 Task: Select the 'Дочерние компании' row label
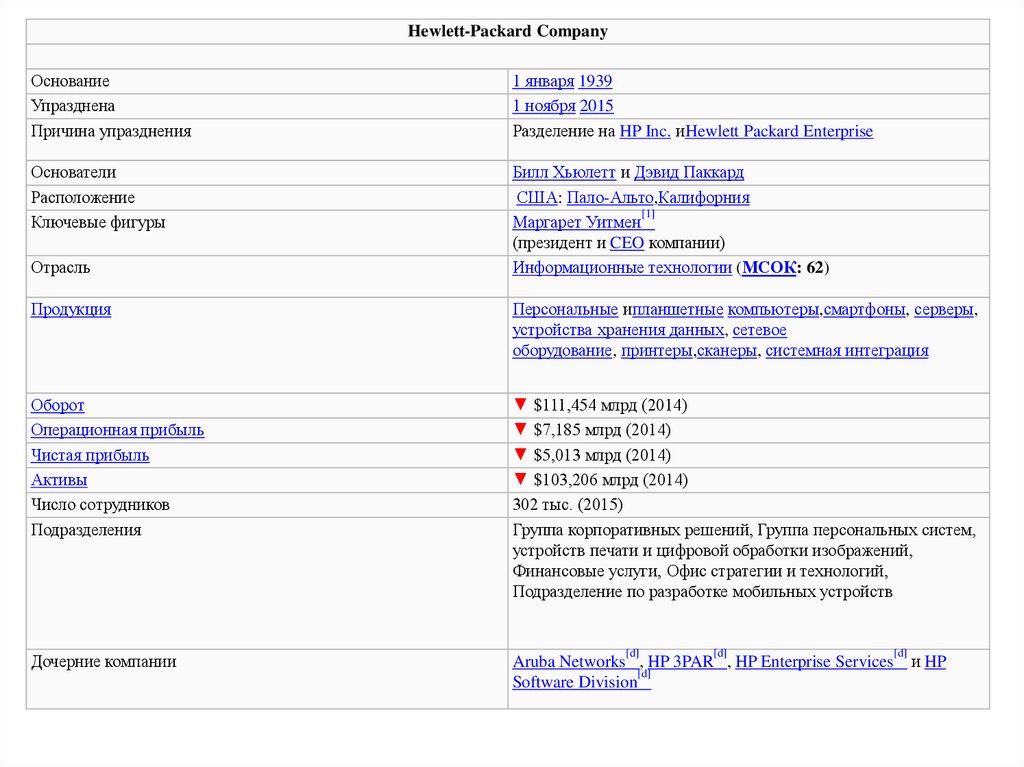(103, 662)
